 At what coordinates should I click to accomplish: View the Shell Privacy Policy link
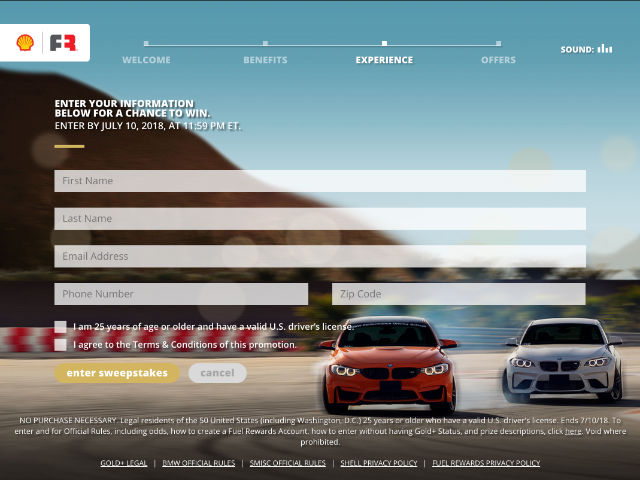(x=377, y=464)
